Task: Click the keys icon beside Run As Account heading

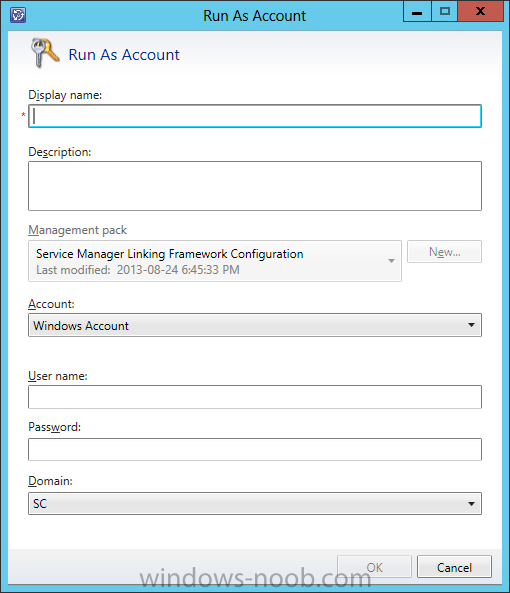Action: pos(45,53)
